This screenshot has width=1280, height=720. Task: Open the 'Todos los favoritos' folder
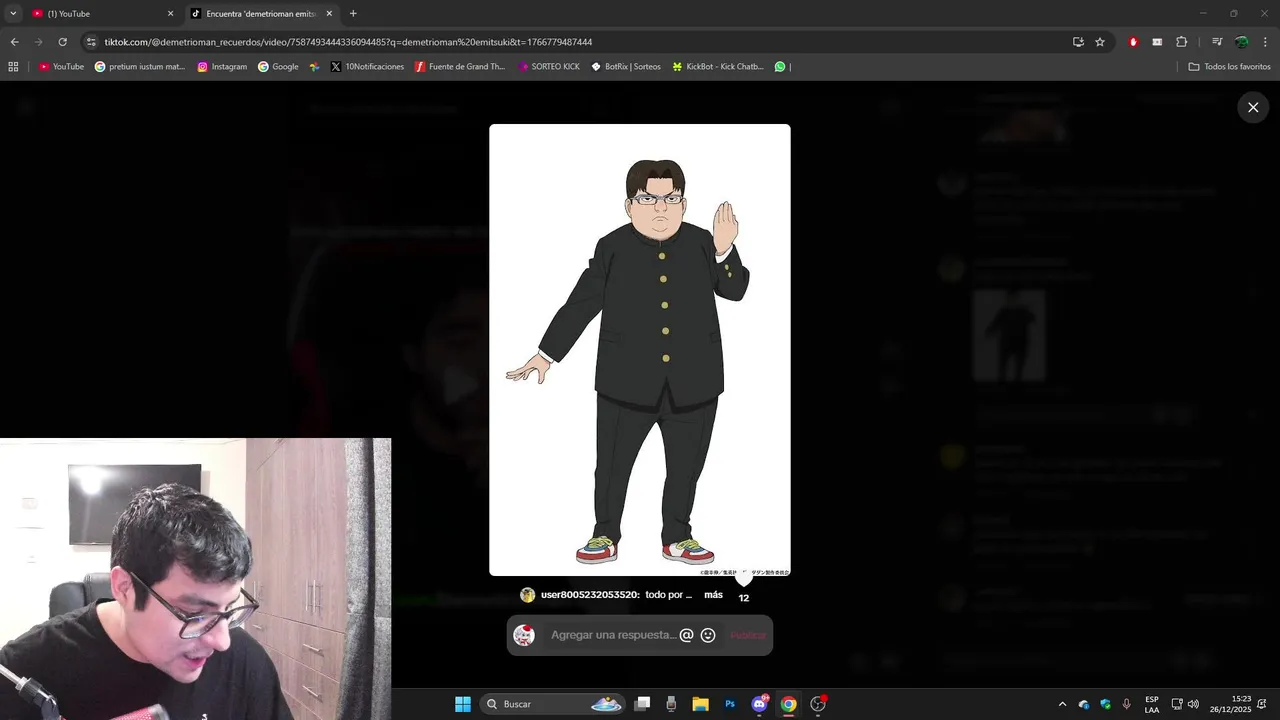[1229, 67]
